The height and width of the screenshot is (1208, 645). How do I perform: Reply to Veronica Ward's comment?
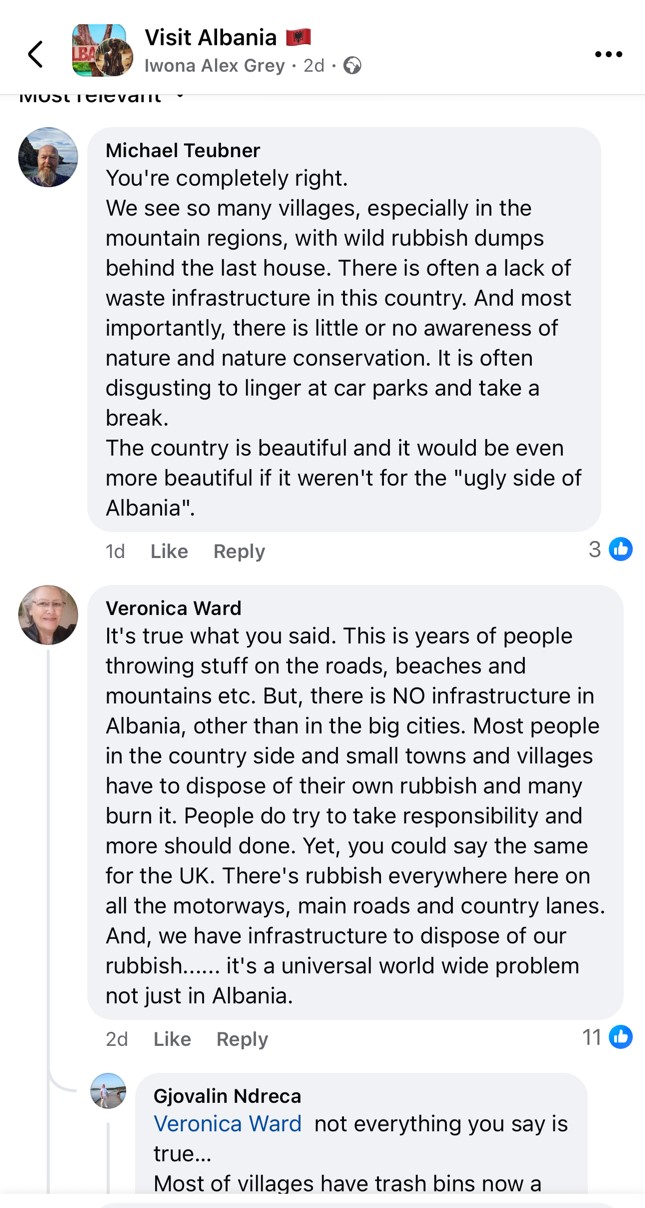(242, 1039)
